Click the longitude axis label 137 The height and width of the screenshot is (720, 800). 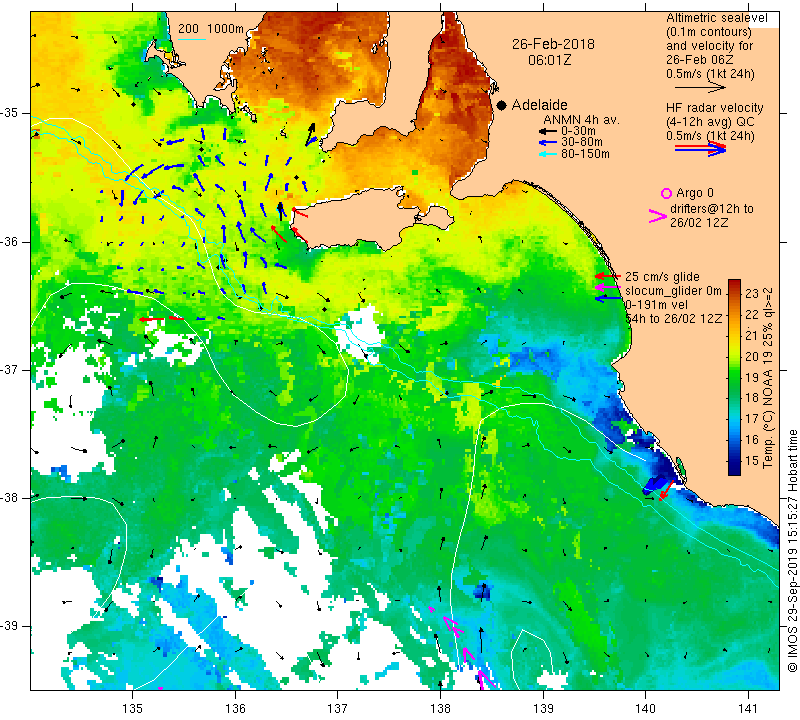point(338,708)
